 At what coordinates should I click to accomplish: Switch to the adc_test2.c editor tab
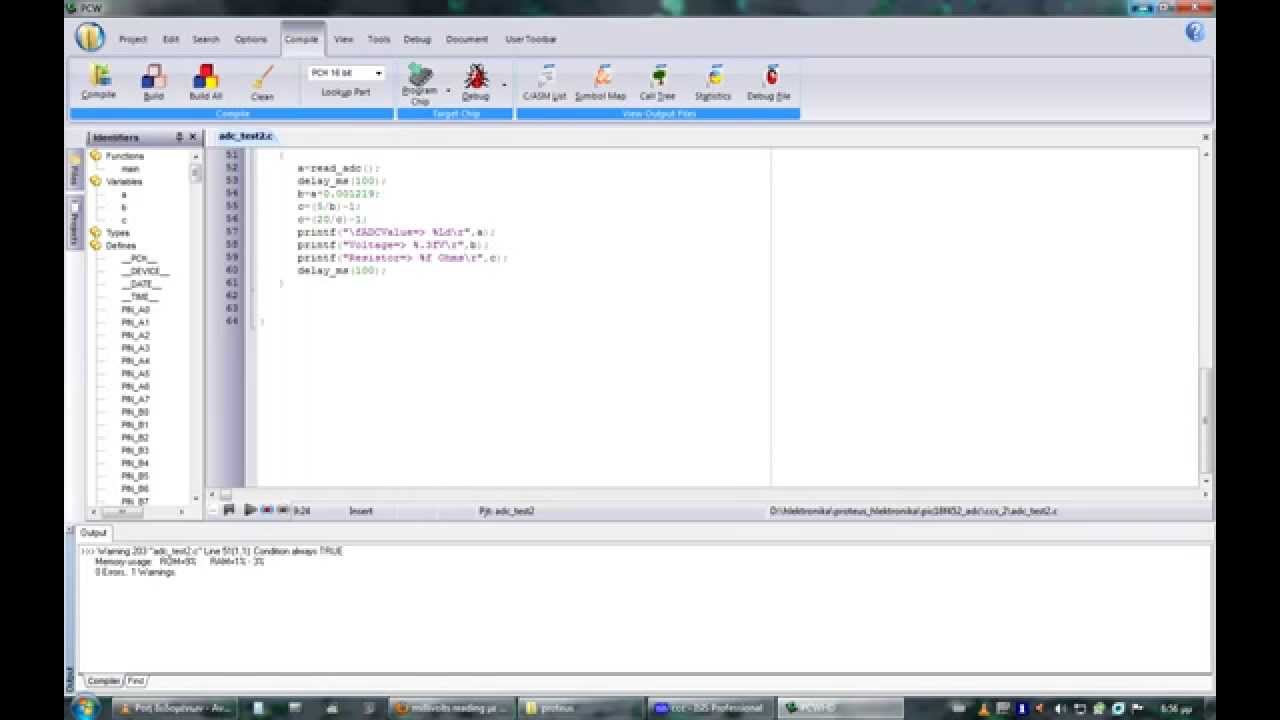(245, 136)
